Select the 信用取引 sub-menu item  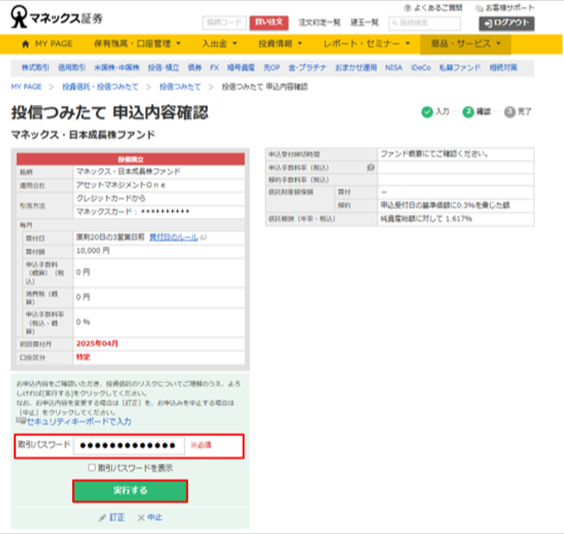[x=72, y=68]
